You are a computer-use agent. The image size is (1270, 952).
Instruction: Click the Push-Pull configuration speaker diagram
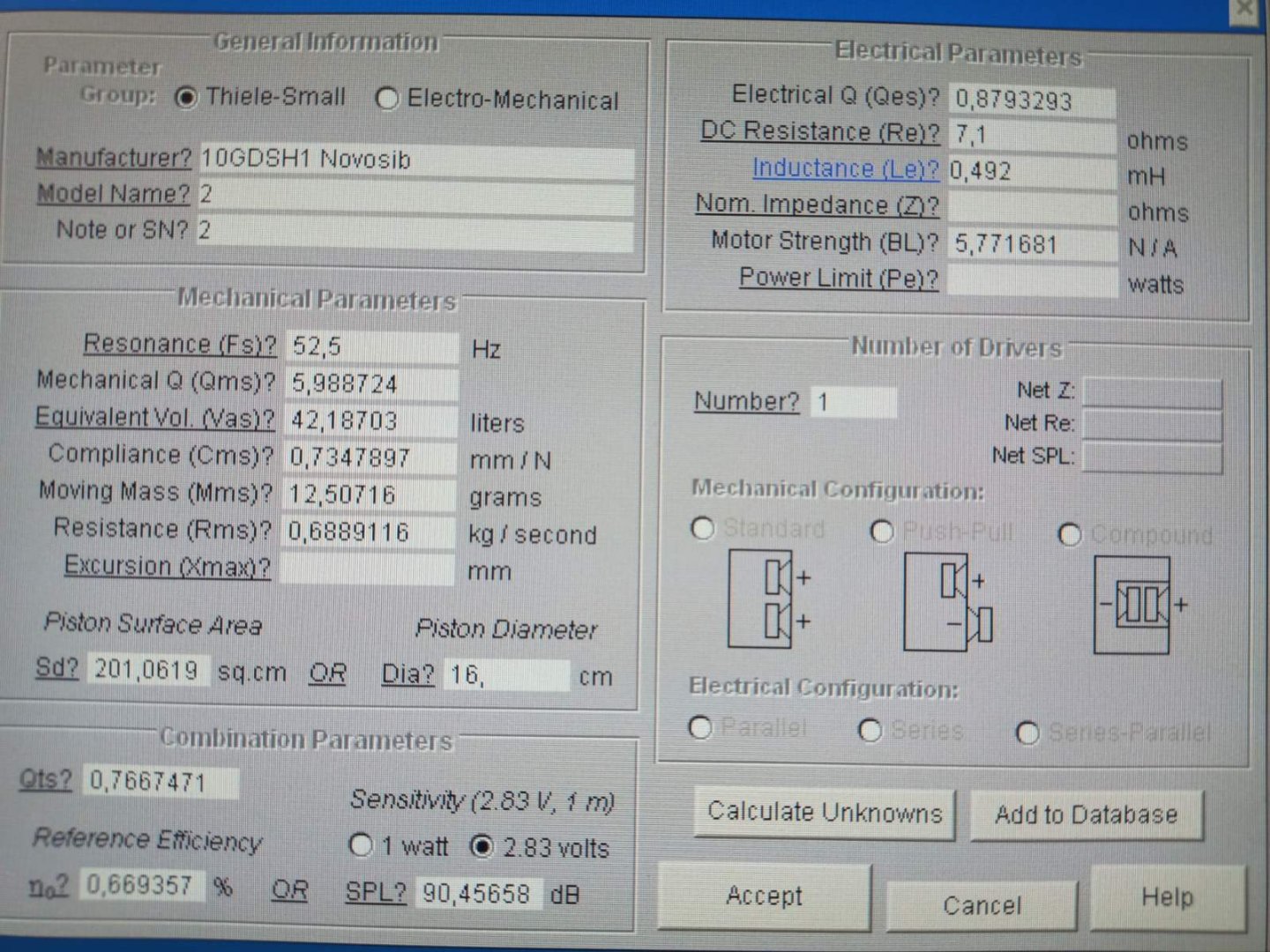tap(948, 602)
